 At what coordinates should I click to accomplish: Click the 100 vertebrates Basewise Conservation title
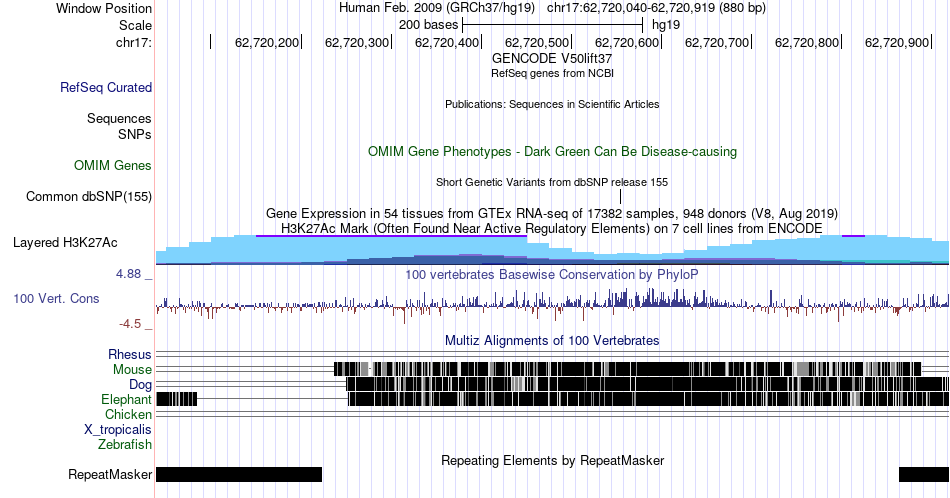(x=552, y=274)
